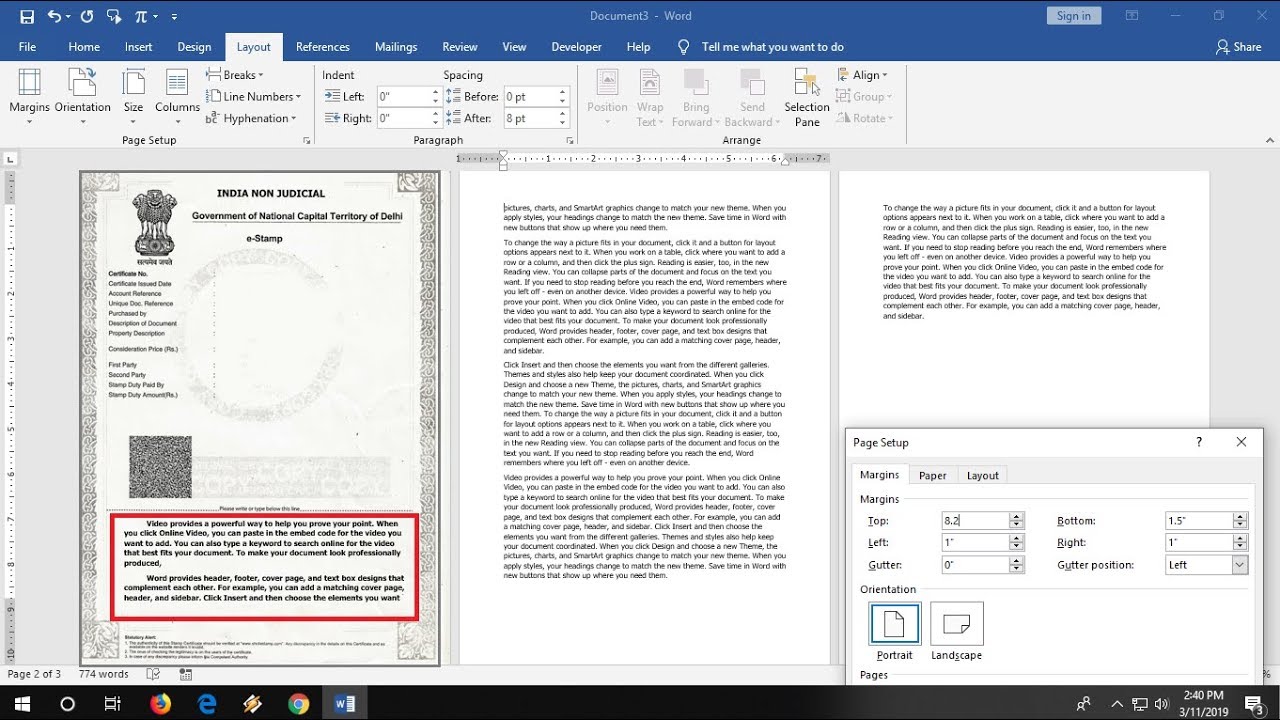Image resolution: width=1280 pixels, height=720 pixels.
Task: Launch the Page Setup group dialog launcher
Action: click(x=306, y=141)
